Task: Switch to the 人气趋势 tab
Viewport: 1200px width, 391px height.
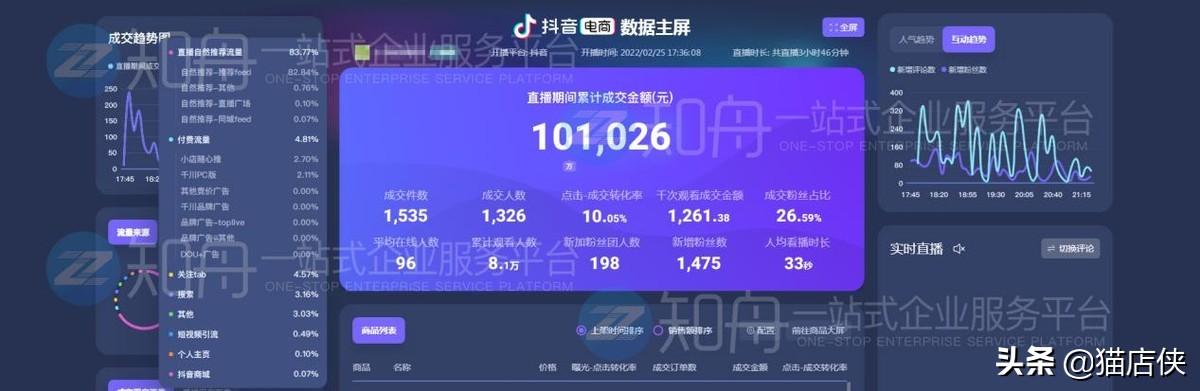Action: pos(916,40)
